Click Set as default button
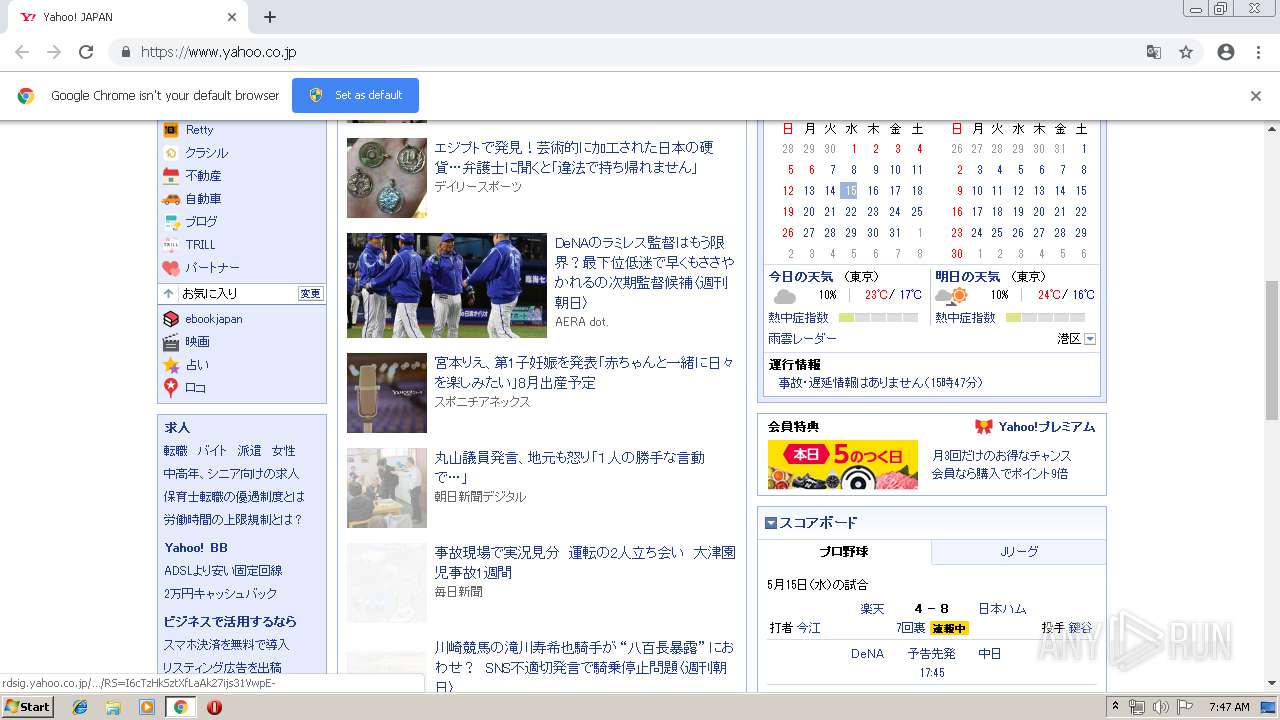 pyautogui.click(x=355, y=95)
